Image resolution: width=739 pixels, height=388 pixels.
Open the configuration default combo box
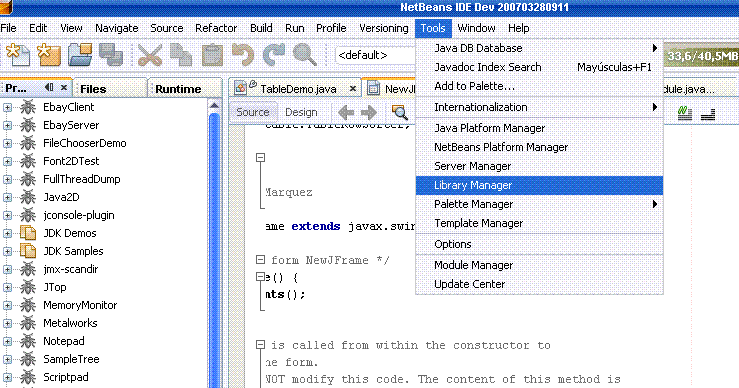(x=375, y=55)
